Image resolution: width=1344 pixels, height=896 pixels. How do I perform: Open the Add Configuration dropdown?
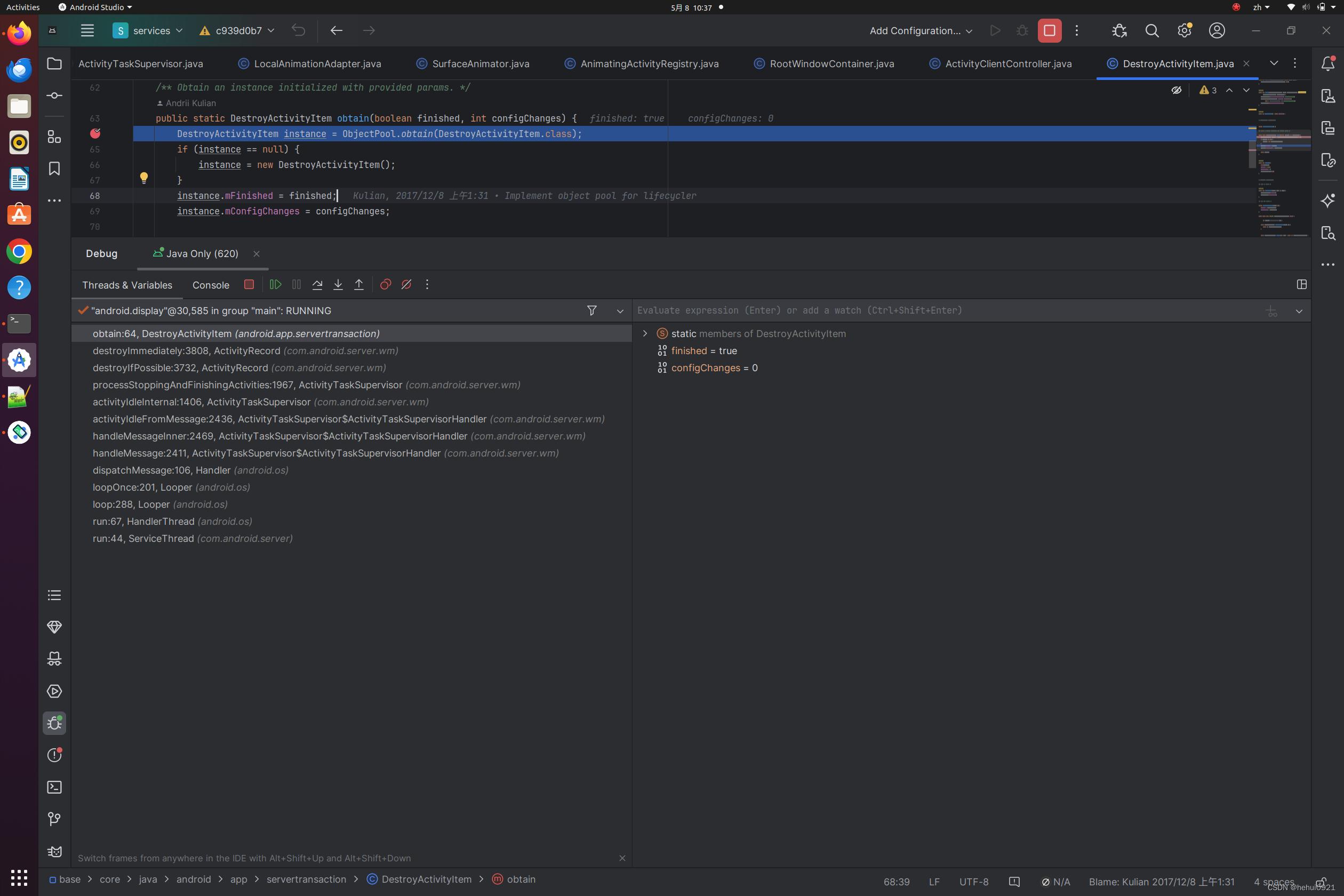(x=921, y=31)
